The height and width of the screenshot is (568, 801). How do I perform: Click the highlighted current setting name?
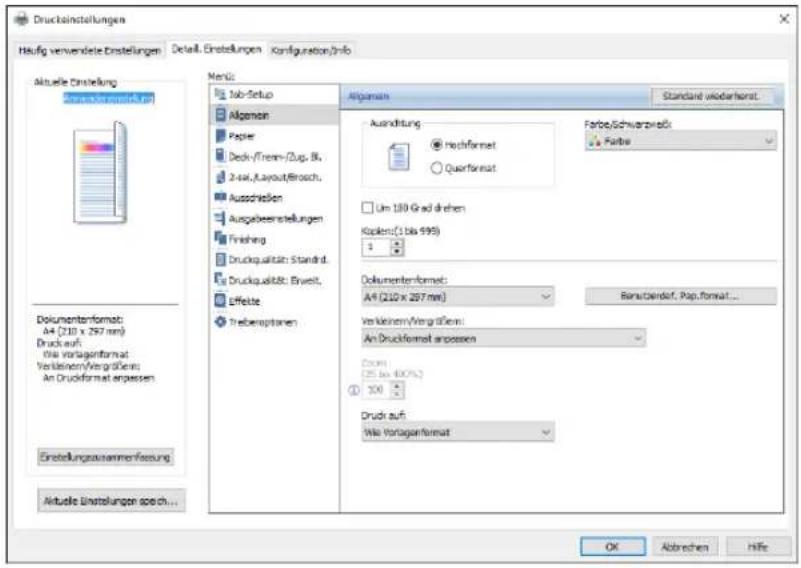109,98
